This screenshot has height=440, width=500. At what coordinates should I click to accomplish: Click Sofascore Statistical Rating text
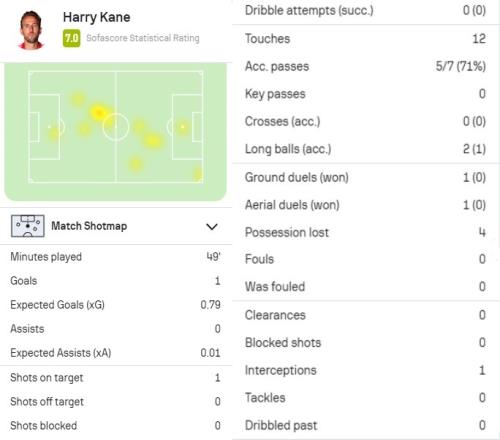tap(143, 38)
